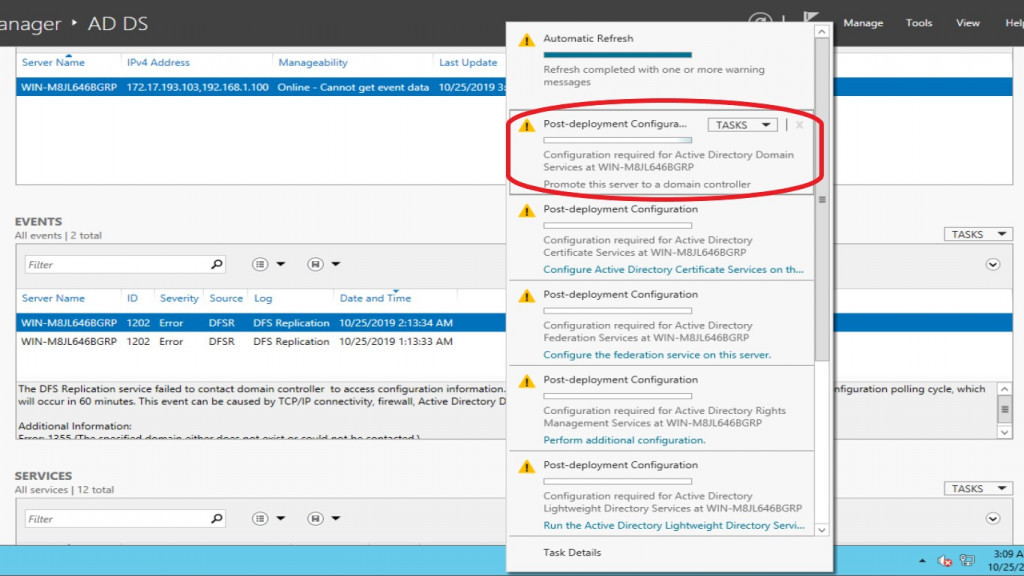Screen dimensions: 1024x576
Task: Click warning icon for Rights Management notification
Action: 526,381
